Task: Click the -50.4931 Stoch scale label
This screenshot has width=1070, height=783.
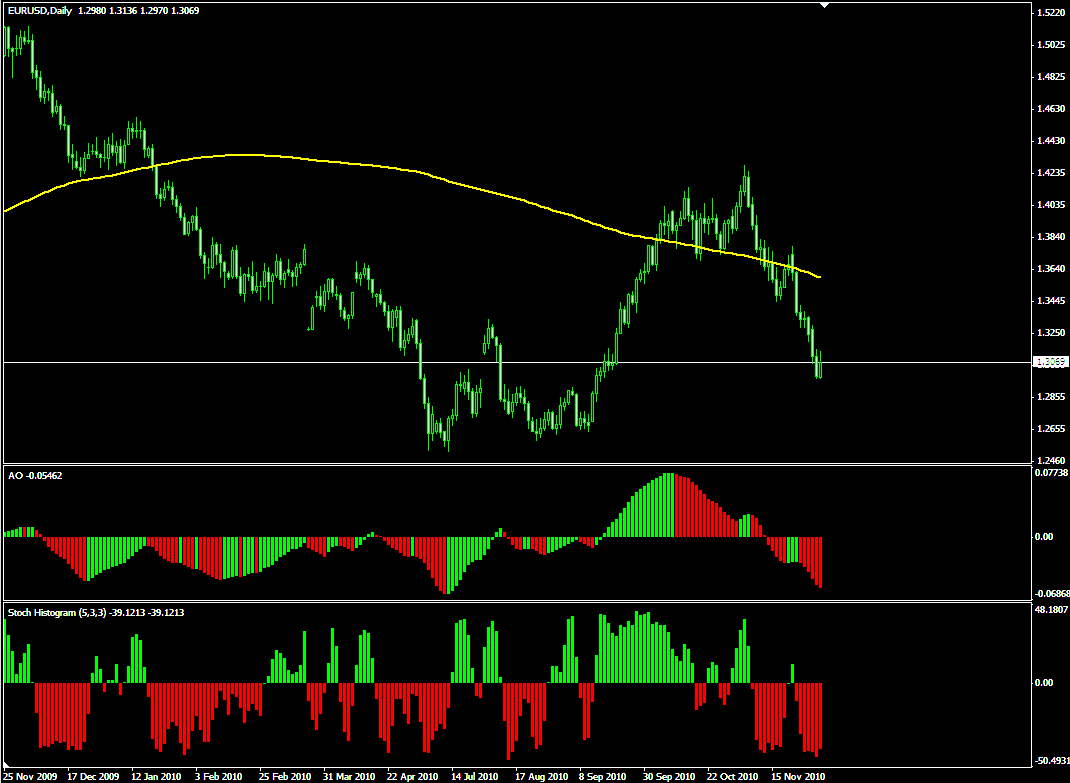Action: [1052, 760]
